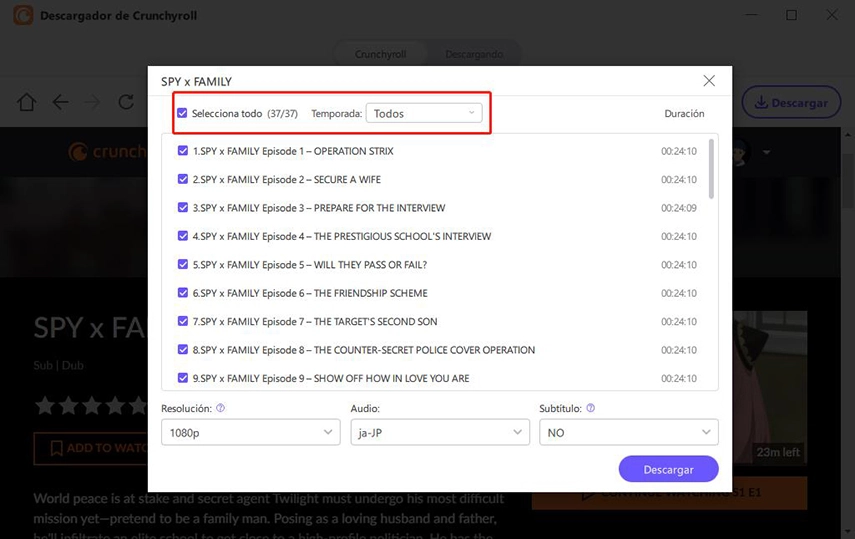Click the Crunchyroll logo in background page

pyautogui.click(x=107, y=152)
